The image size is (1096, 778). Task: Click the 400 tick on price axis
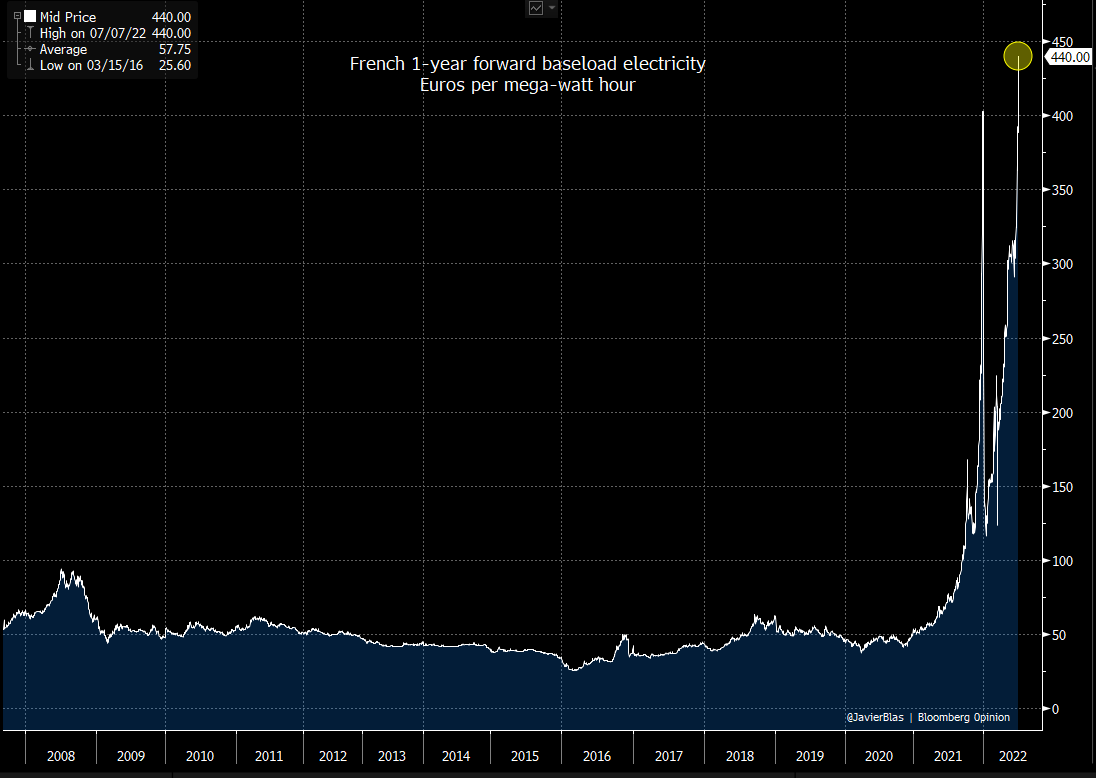[x=1062, y=116]
